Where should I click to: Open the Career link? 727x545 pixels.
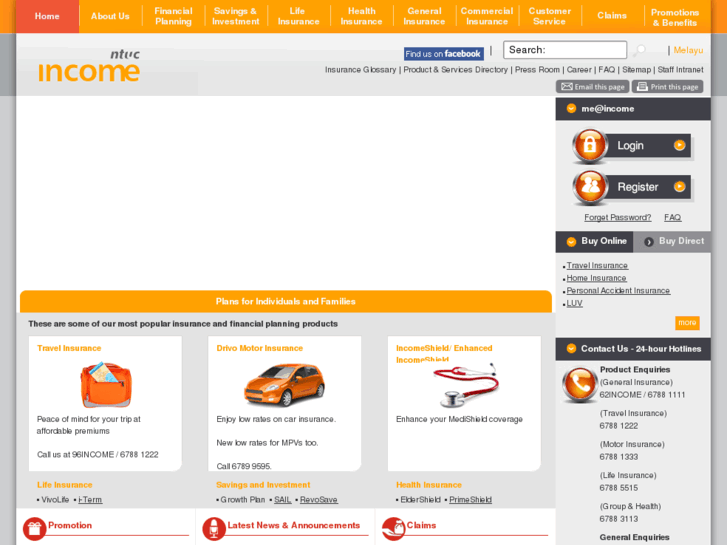tap(579, 70)
